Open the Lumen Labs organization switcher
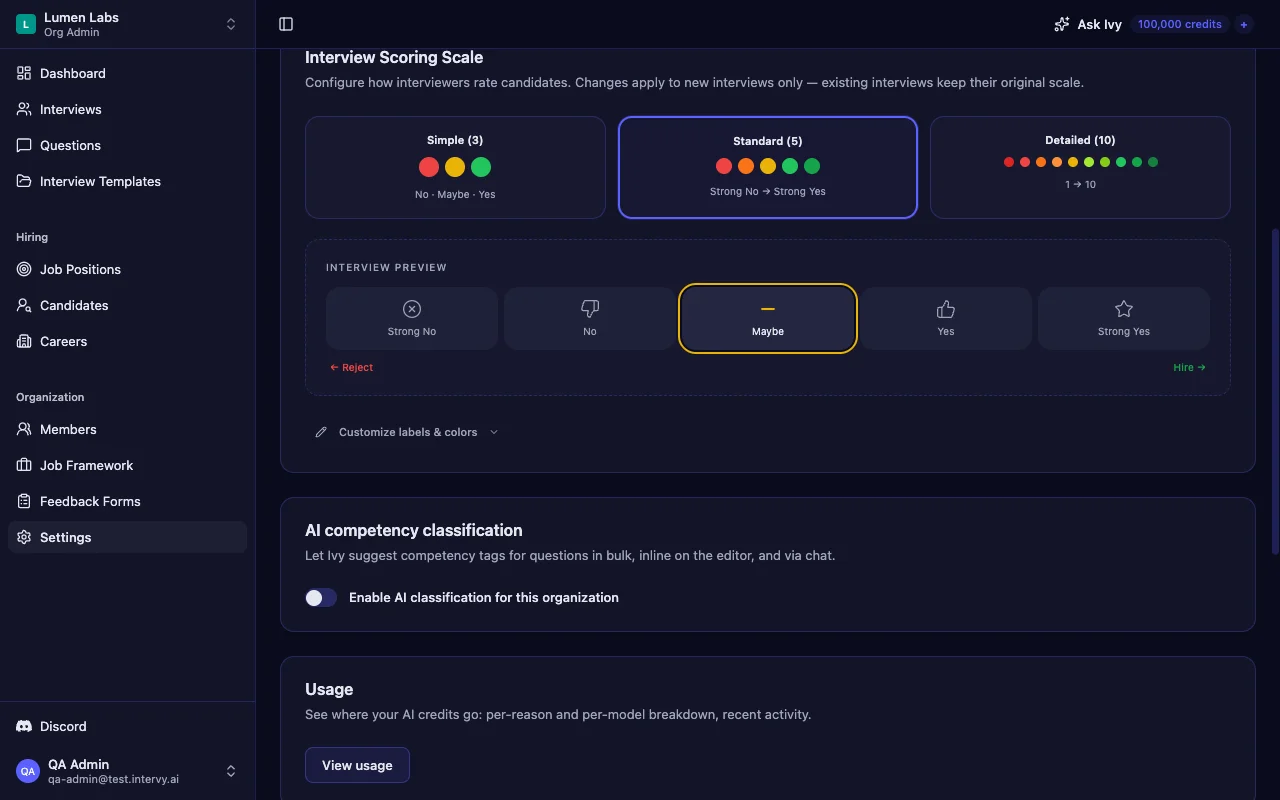The width and height of the screenshot is (1280, 800). [127, 24]
